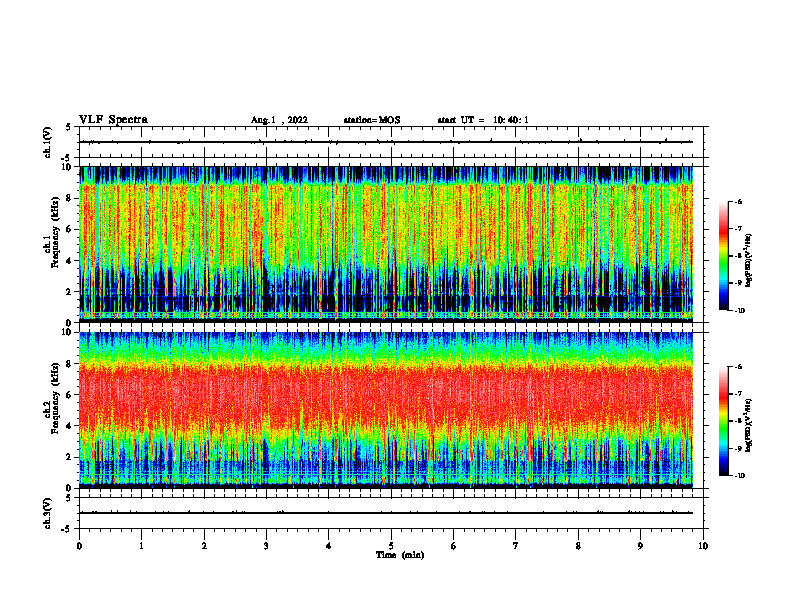The height and width of the screenshot is (612, 792).
Task: Click the ch.2 frequency tick label 10
Action: click(68, 332)
